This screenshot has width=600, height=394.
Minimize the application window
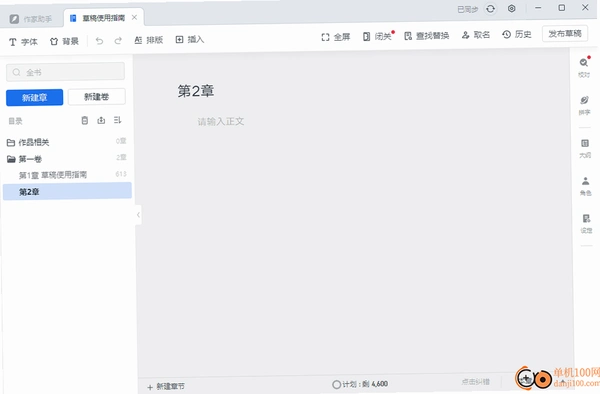538,8
